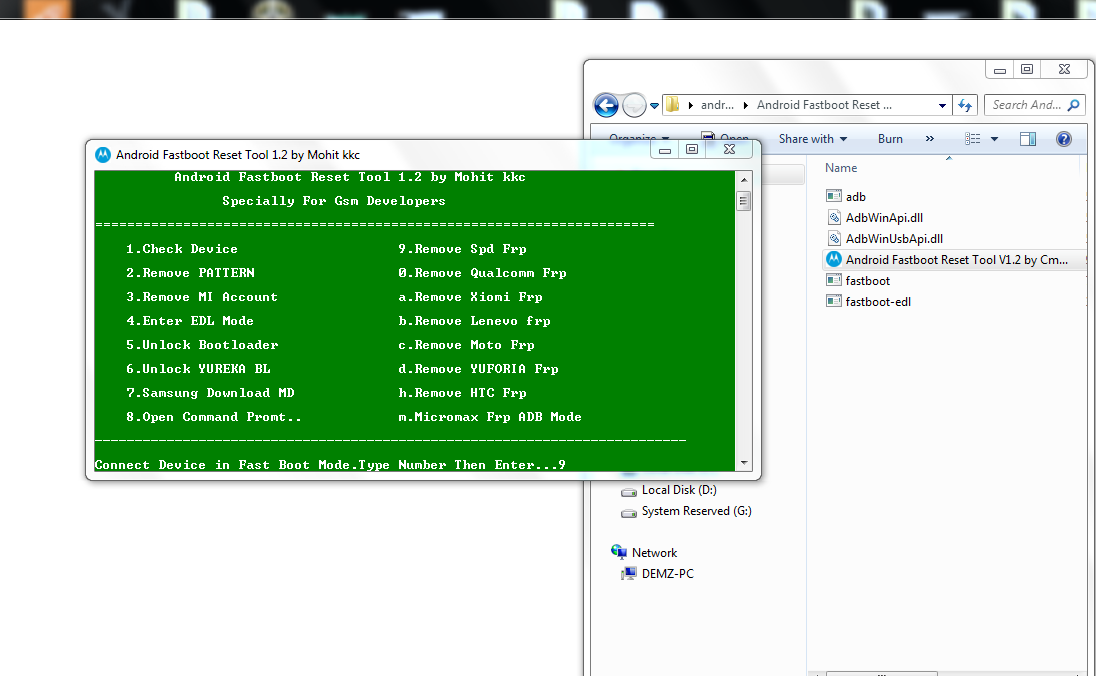This screenshot has width=1096, height=676.
Task: Click the magnifier search icon
Action: [1074, 105]
